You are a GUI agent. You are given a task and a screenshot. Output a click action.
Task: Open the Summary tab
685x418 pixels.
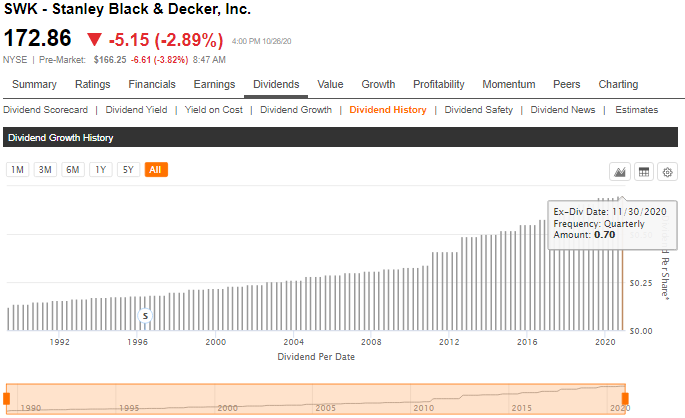[x=35, y=84]
